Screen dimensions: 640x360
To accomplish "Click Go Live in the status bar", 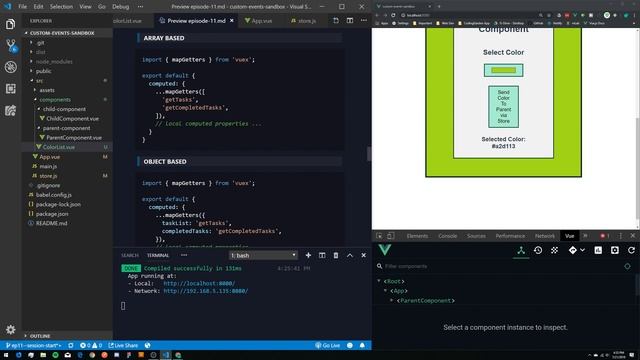I will (328, 345).
